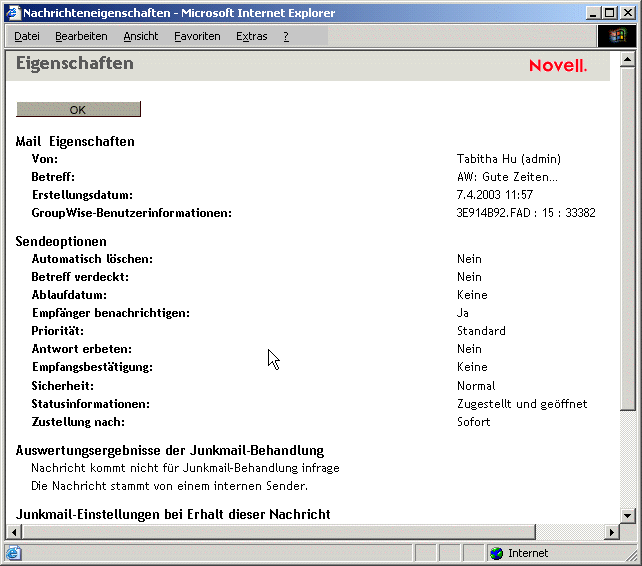Click the subject value AW: Gute Zeiten...
Screen dimensions: 642x566
(507, 177)
